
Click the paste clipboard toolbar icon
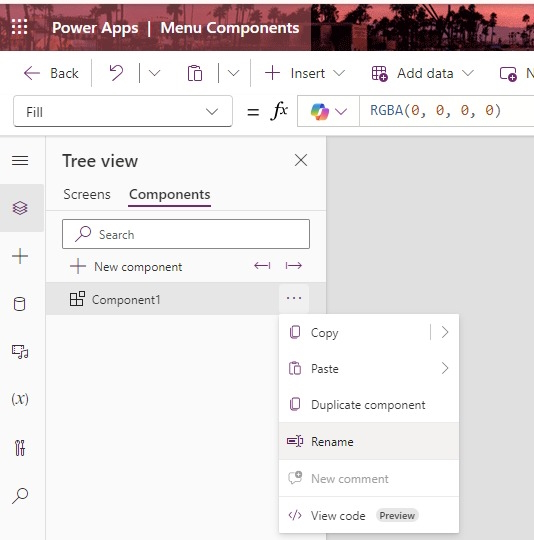coord(195,73)
